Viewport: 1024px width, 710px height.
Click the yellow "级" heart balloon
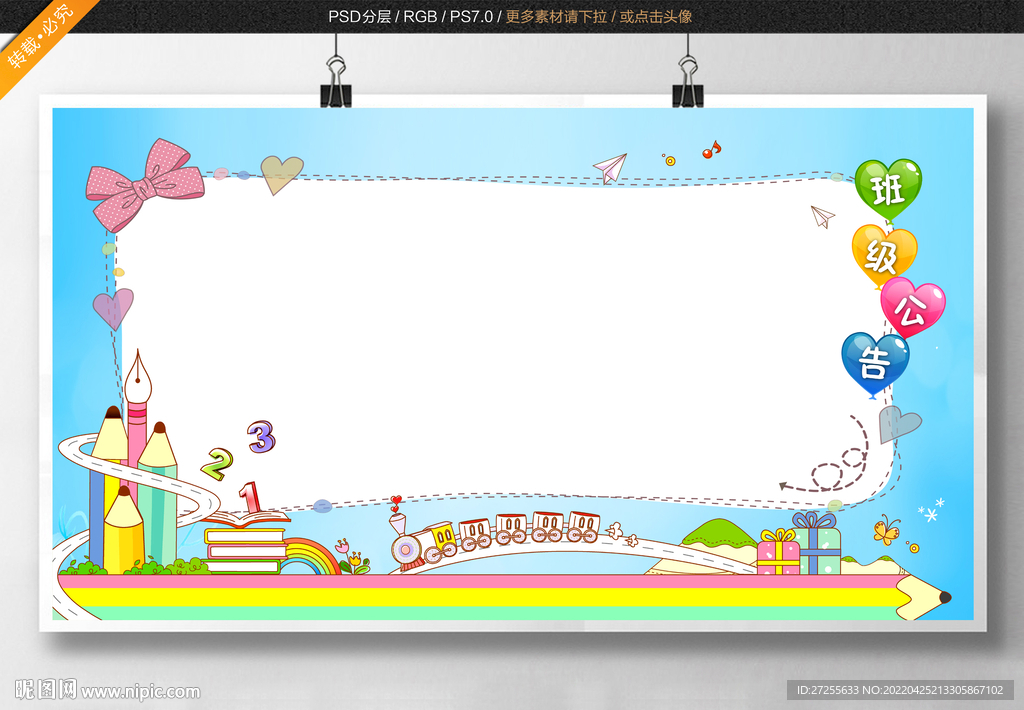884,255
